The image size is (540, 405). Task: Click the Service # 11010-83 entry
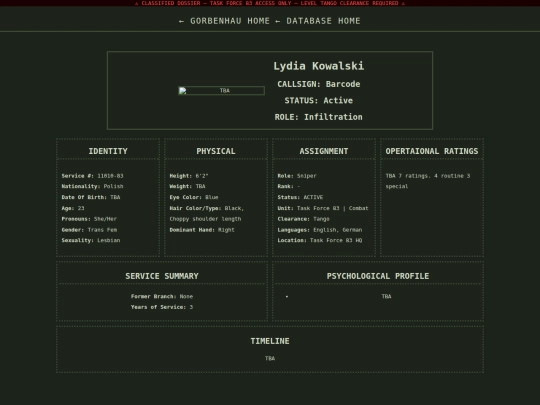coord(92,176)
